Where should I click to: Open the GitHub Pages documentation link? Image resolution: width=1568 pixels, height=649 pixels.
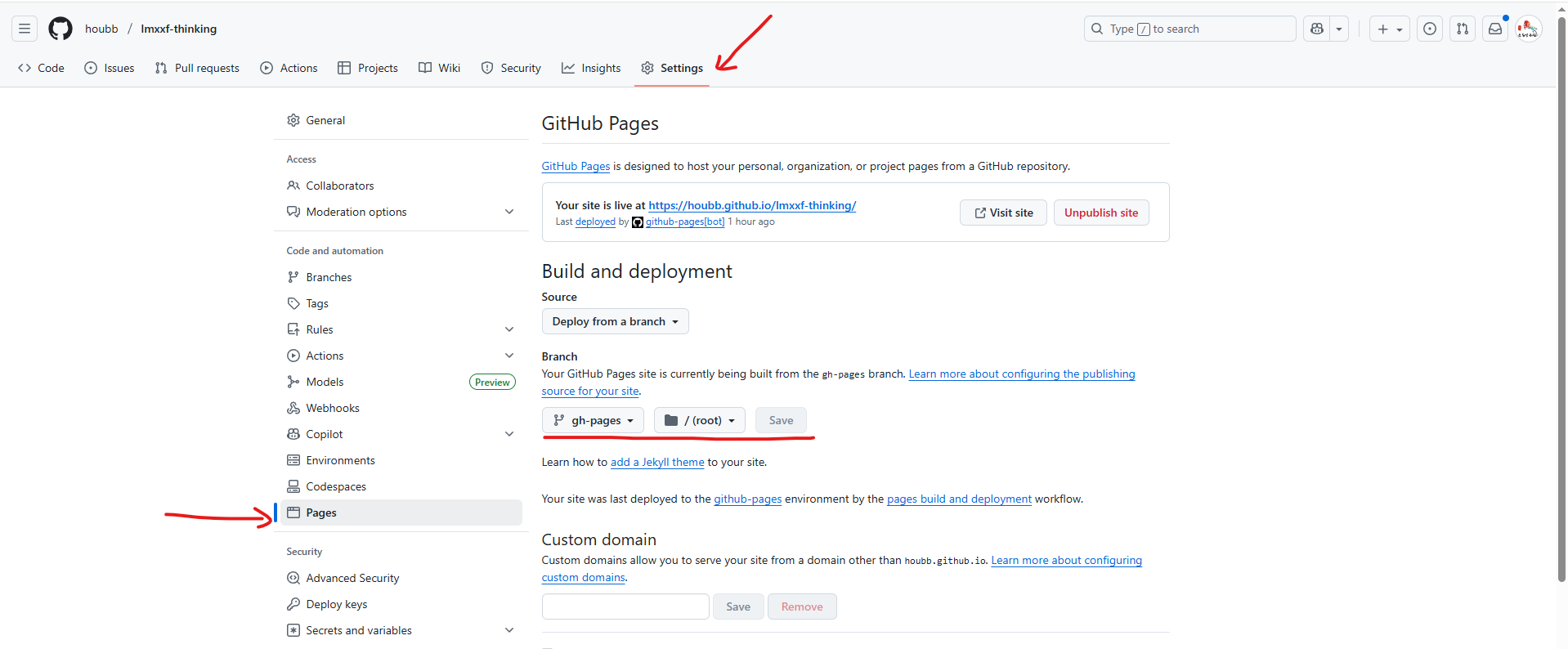[576, 166]
